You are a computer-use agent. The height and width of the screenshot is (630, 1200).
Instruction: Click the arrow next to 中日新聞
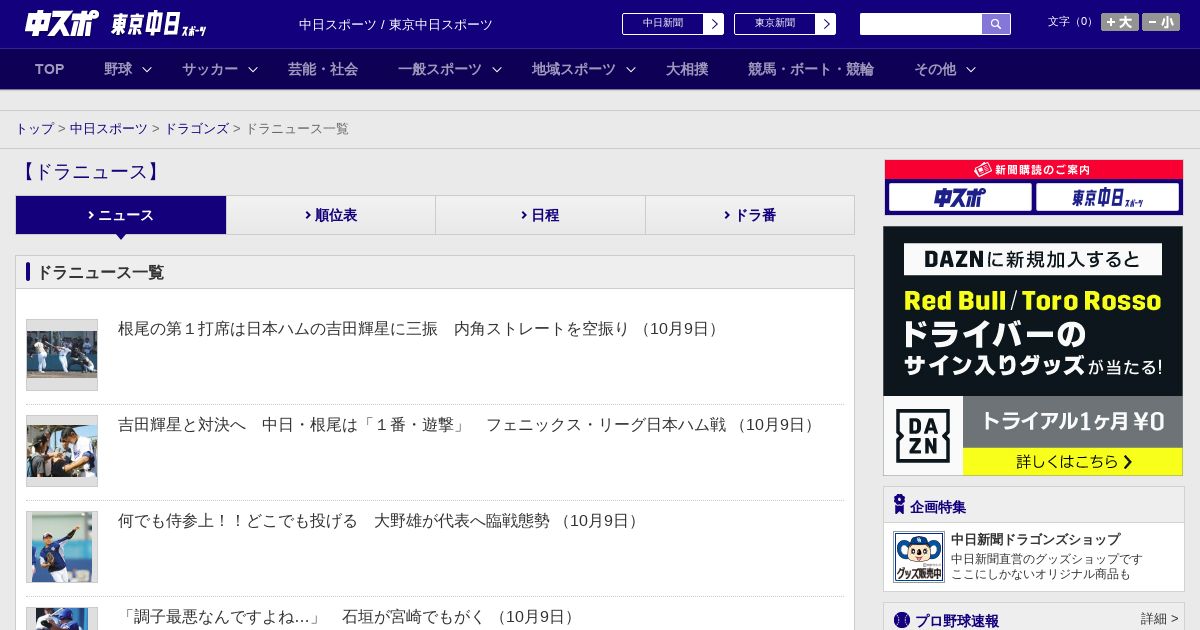713,24
